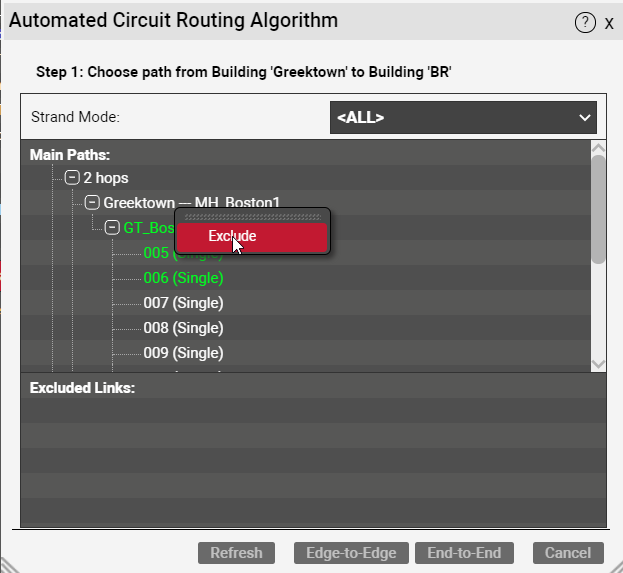Click the Main Paths scrollbar thumb

[x=598, y=210]
